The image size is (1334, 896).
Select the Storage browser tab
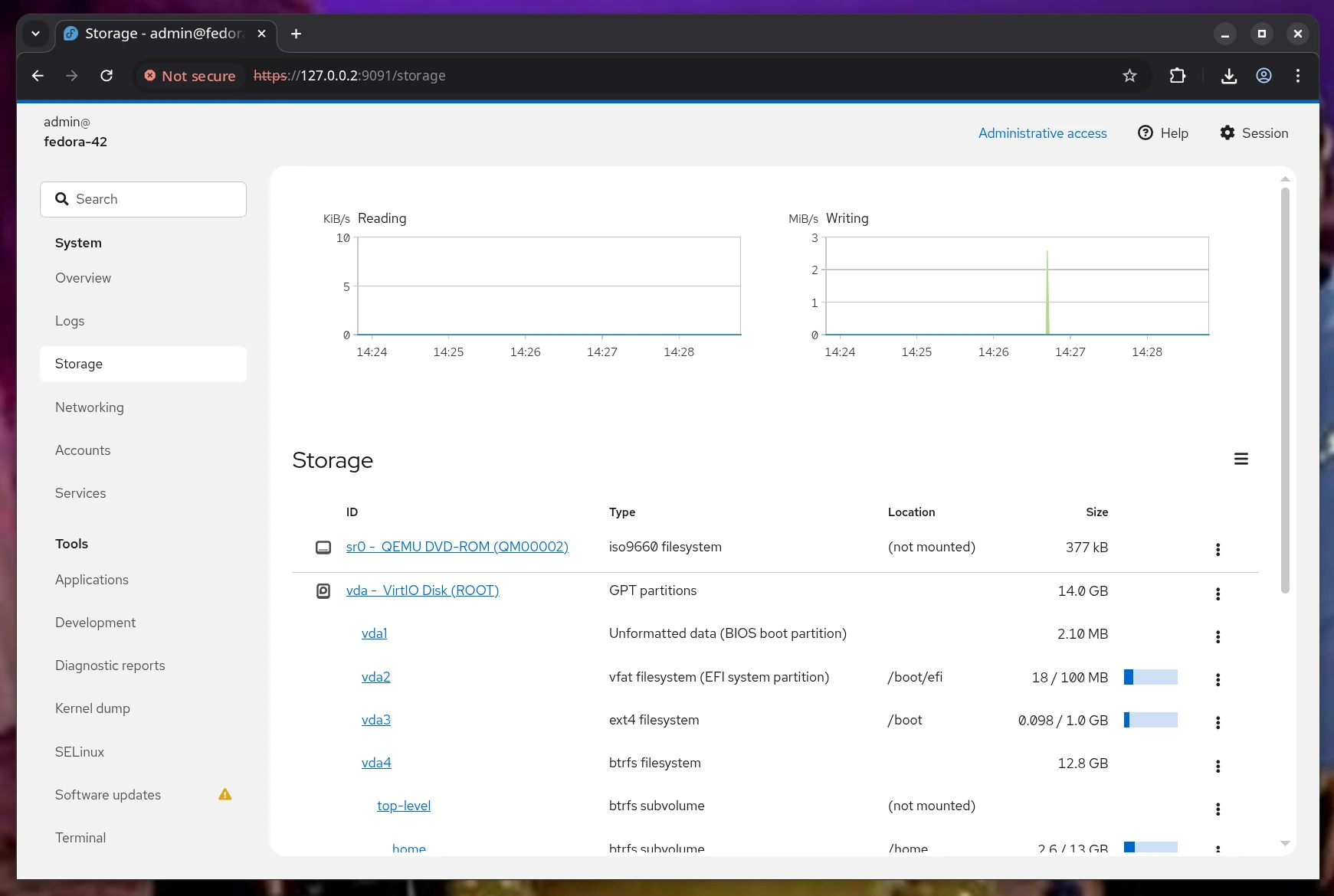coord(153,34)
